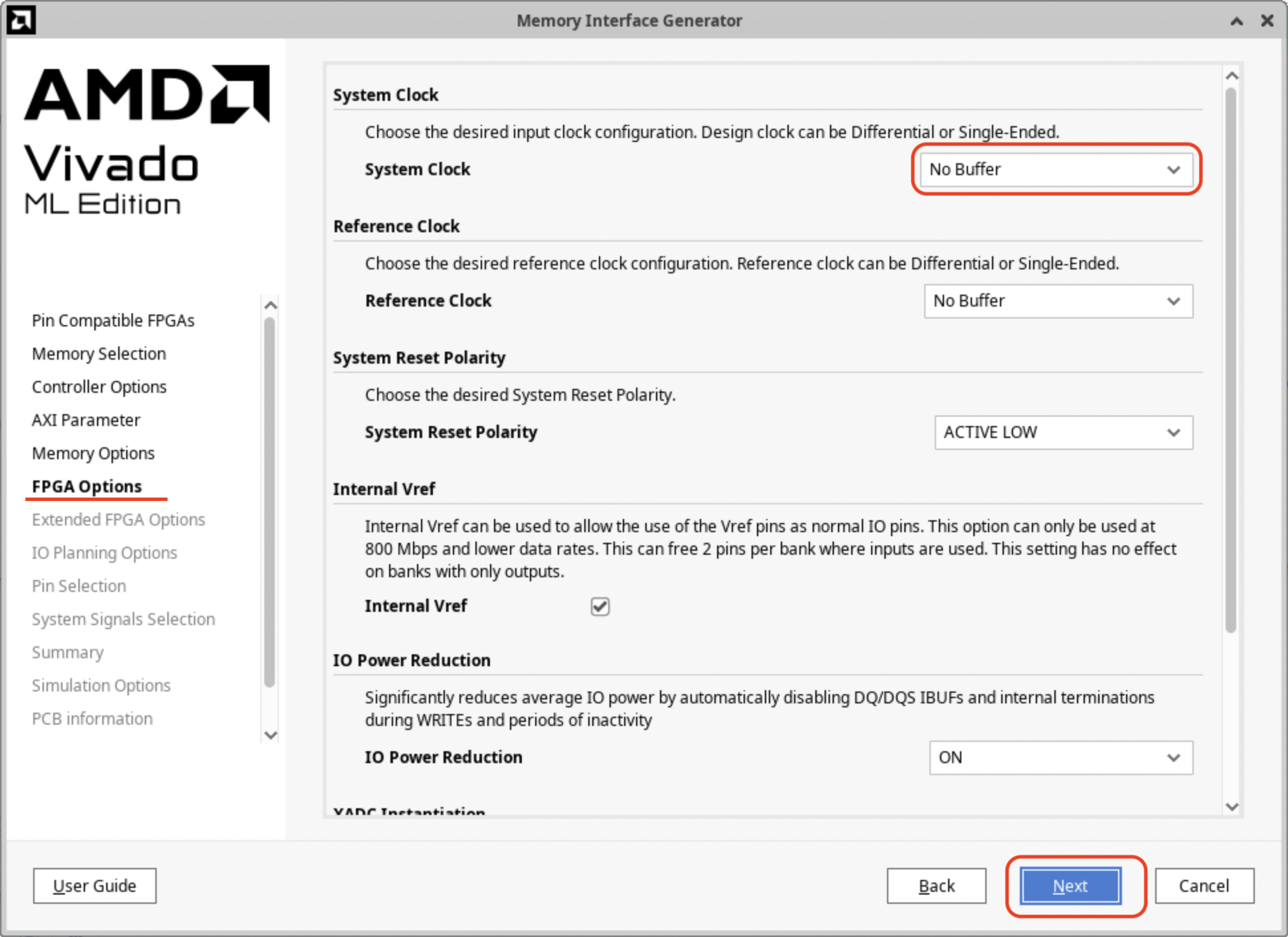
Task: Click the Back button
Action: (x=936, y=886)
